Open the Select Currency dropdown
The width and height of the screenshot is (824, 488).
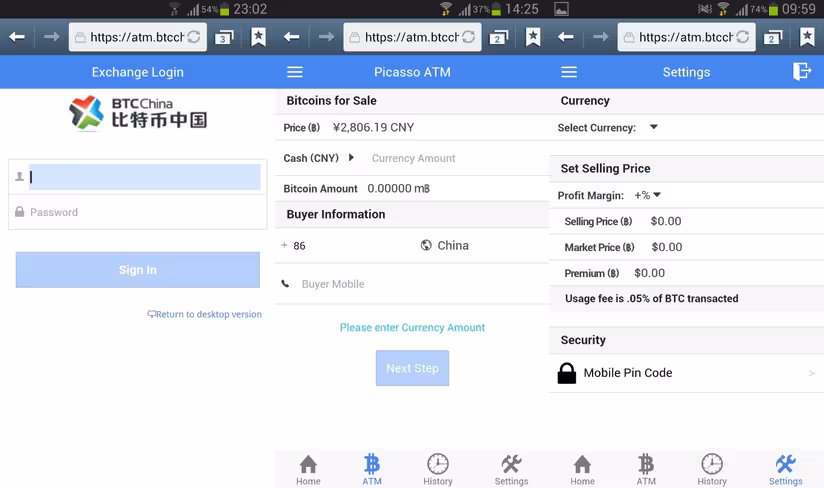654,127
